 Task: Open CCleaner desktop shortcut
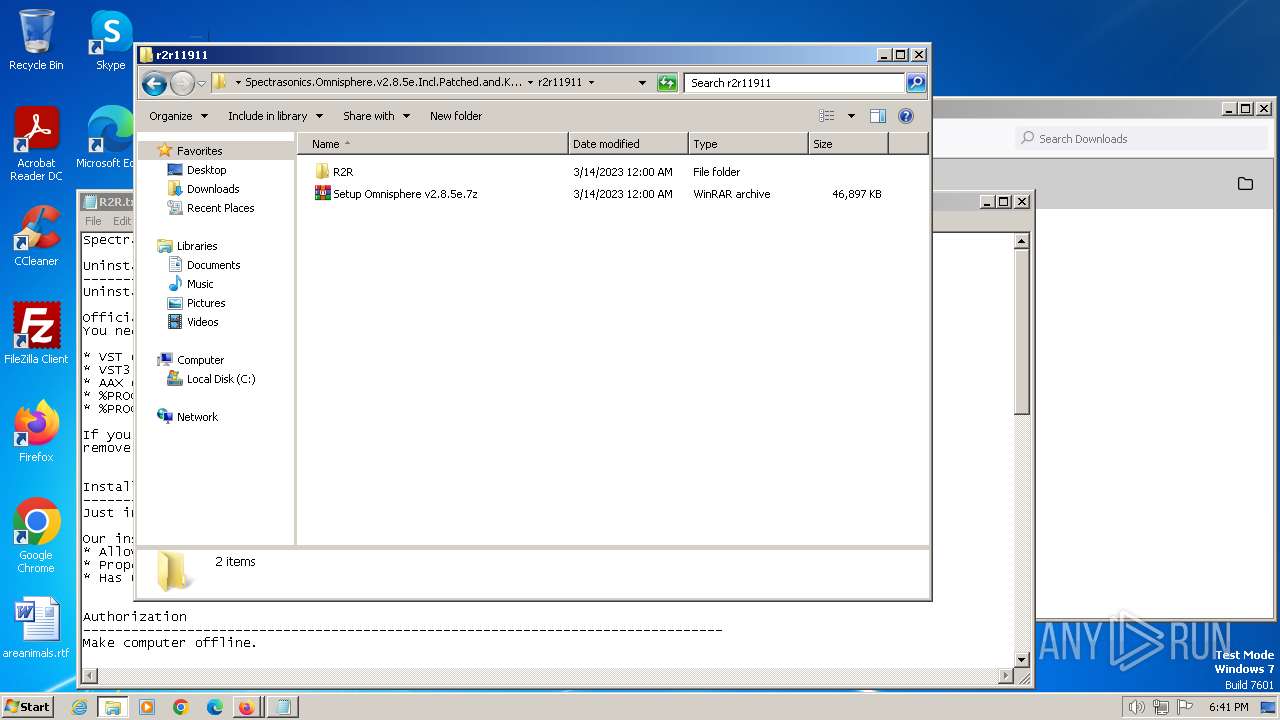coord(36,236)
